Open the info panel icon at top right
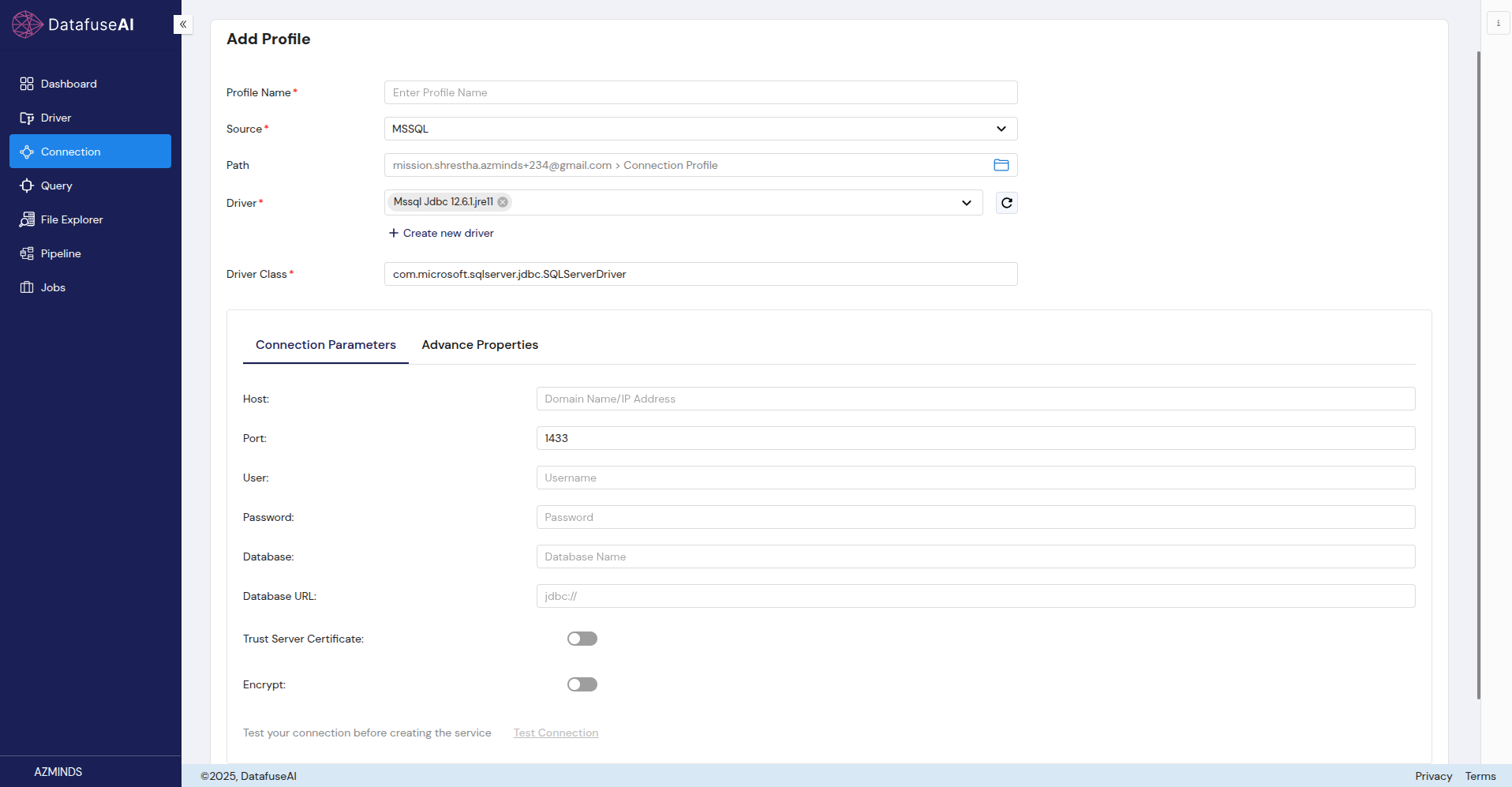The image size is (1512, 787). pos(1498,23)
